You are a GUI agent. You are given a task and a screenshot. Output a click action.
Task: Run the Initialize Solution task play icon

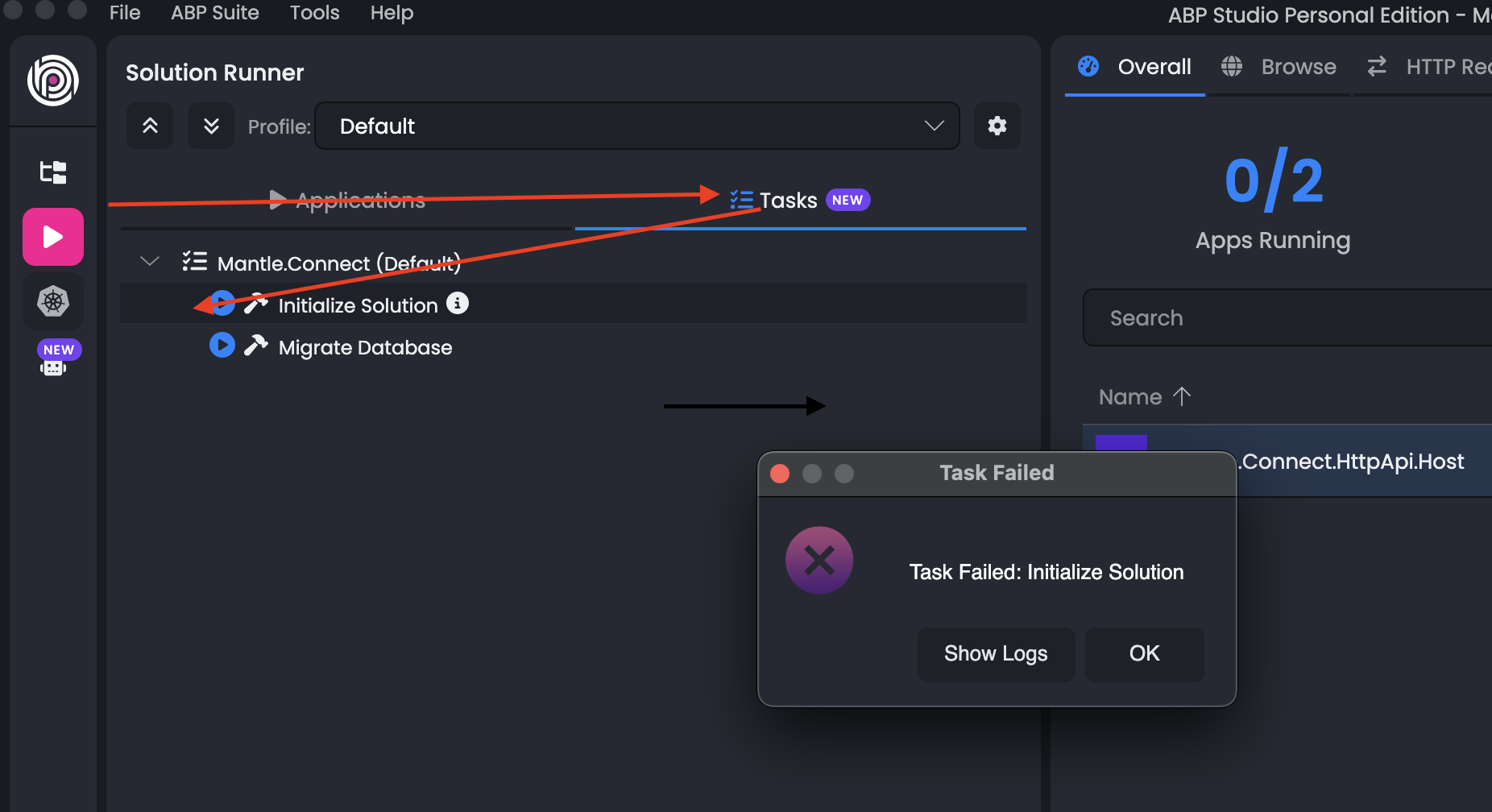pos(222,304)
